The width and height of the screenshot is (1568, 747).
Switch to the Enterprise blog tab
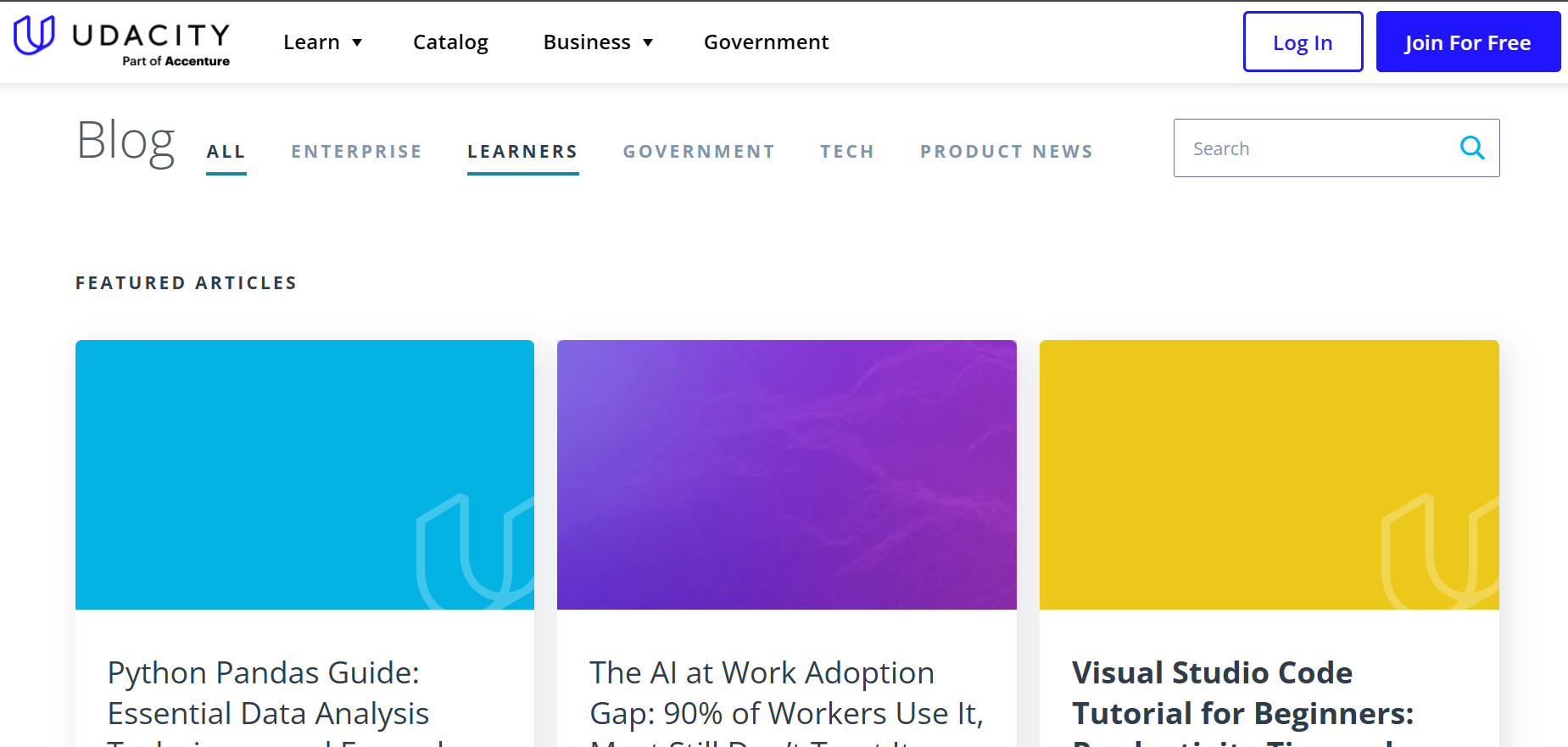tap(356, 152)
